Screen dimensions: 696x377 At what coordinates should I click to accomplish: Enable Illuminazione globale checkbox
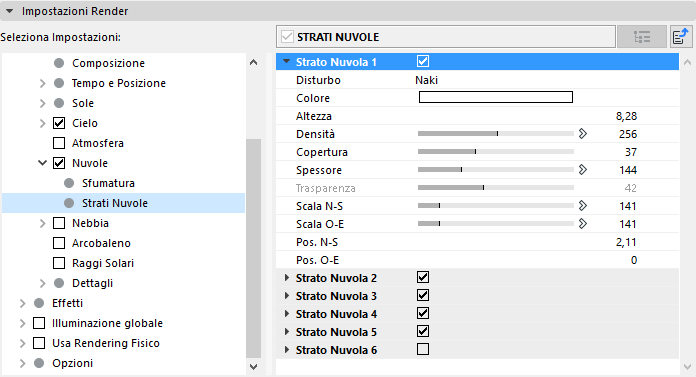click(39, 323)
